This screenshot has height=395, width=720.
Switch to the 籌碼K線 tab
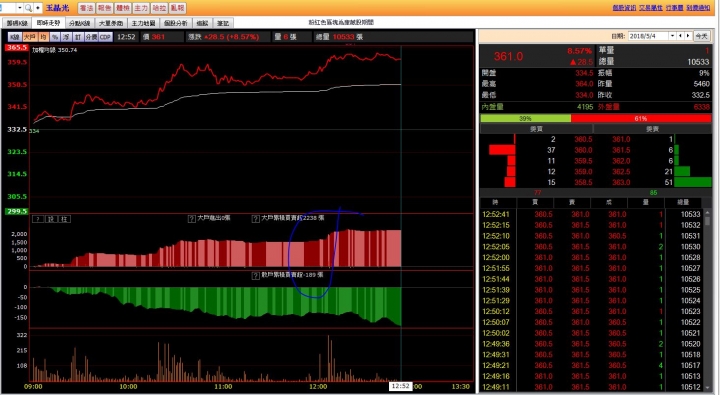click(17, 23)
